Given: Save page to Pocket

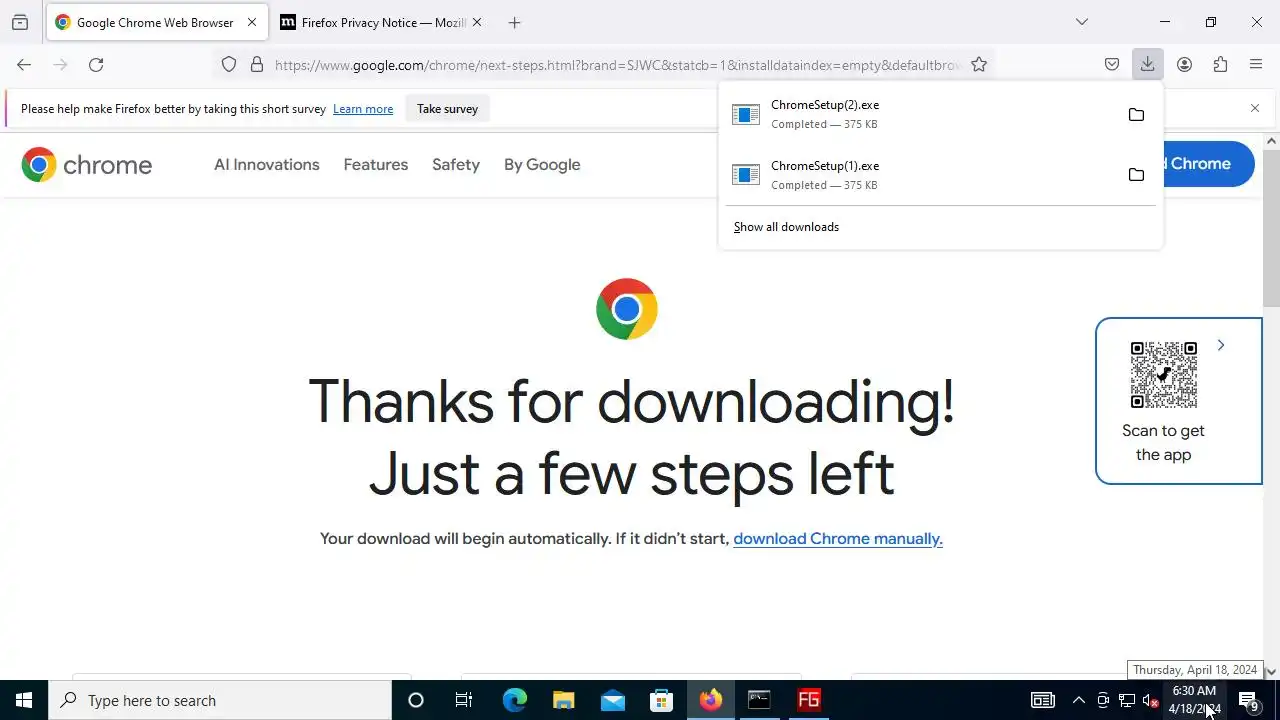Looking at the screenshot, I should (x=1112, y=65).
